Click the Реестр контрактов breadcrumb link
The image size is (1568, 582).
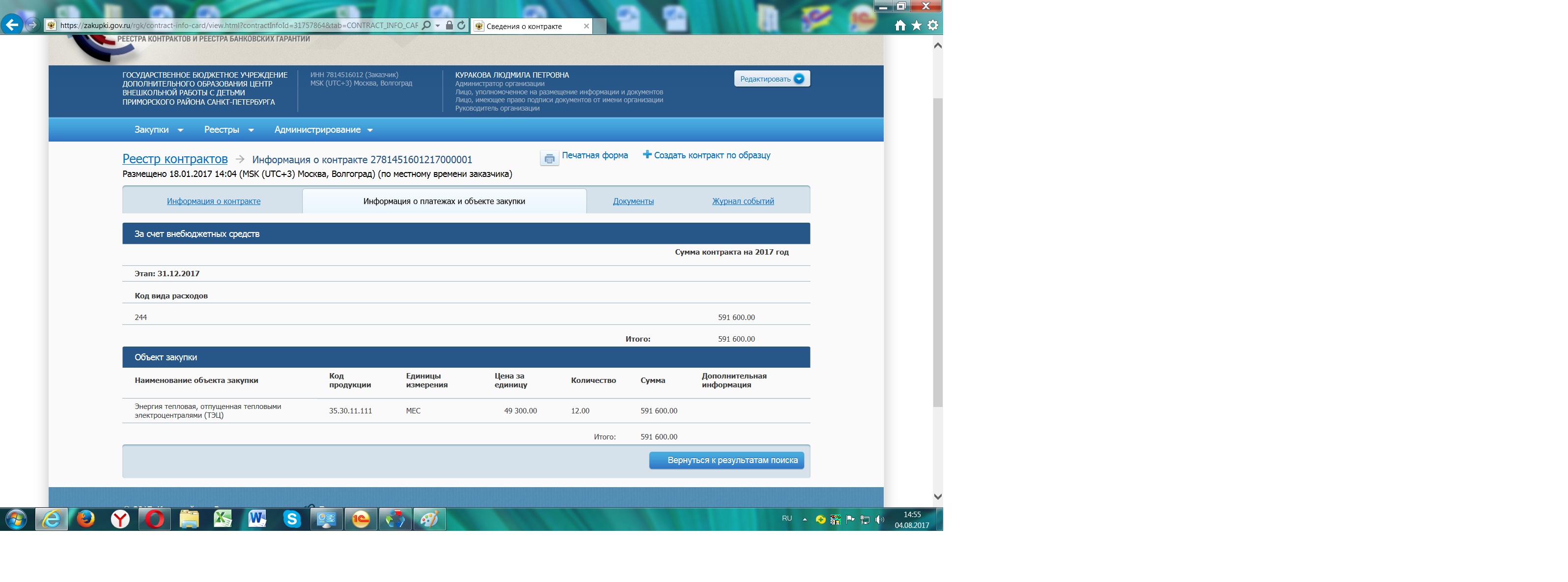175,159
